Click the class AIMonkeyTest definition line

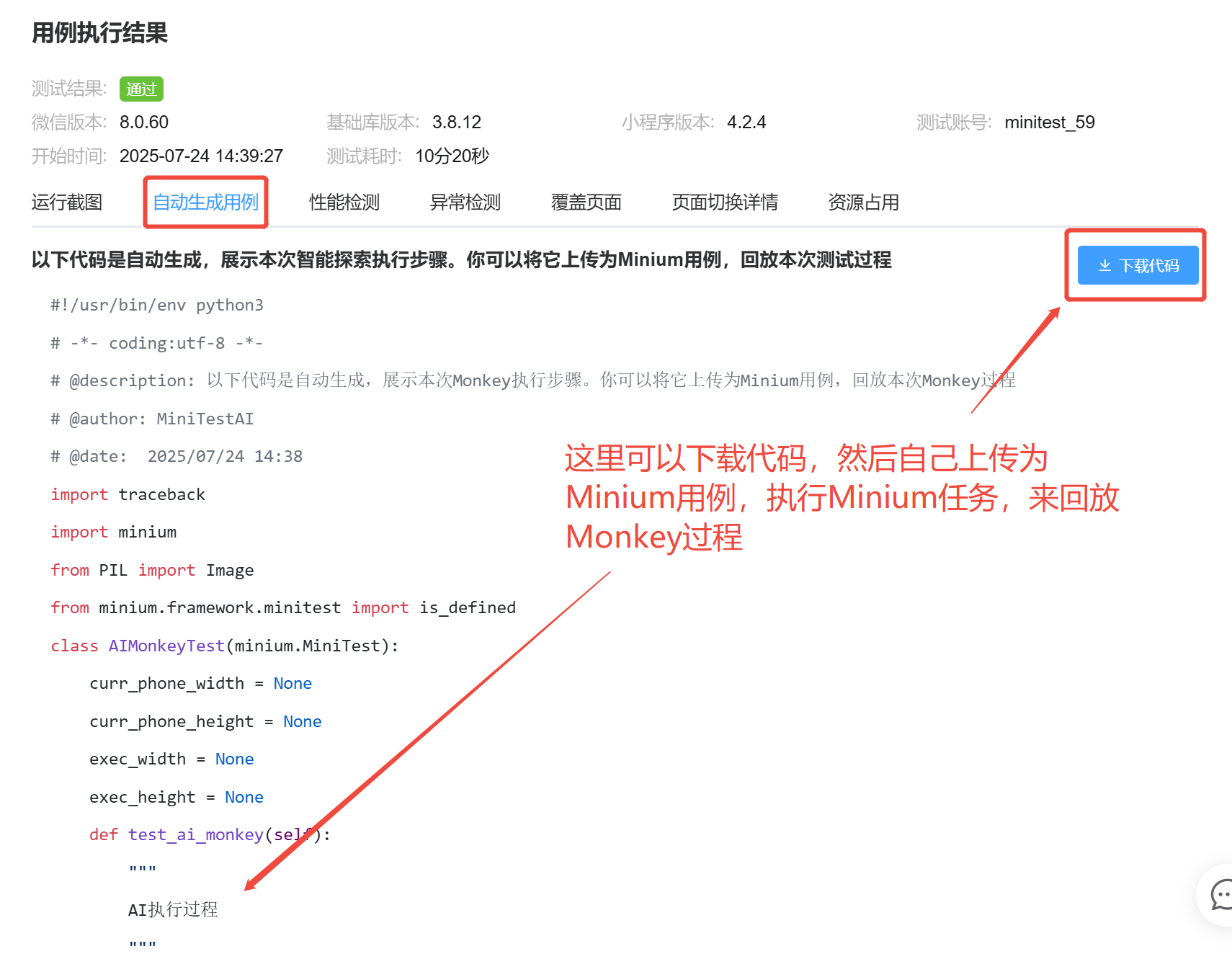pos(225,646)
